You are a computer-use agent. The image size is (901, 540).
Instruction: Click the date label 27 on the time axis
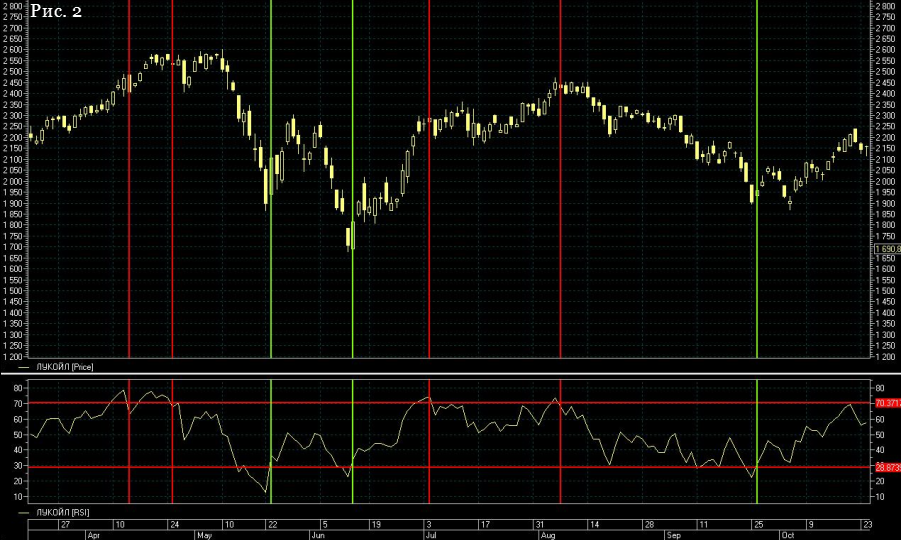click(x=66, y=524)
